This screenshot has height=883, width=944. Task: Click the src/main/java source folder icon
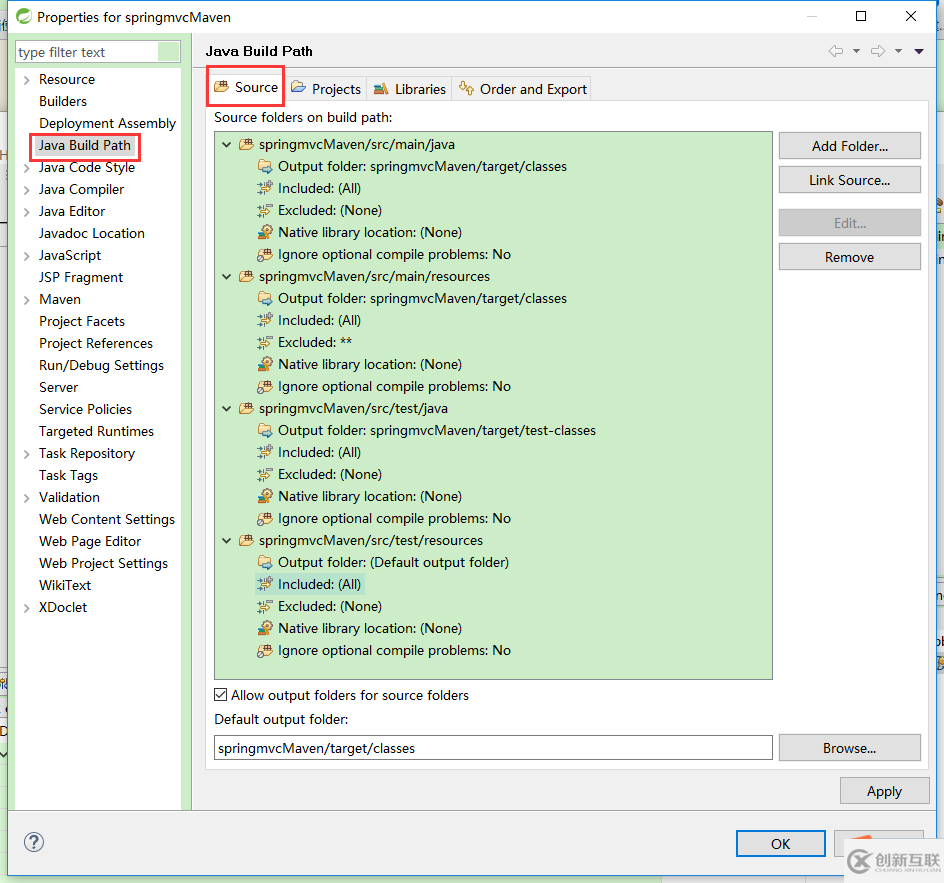[246, 144]
